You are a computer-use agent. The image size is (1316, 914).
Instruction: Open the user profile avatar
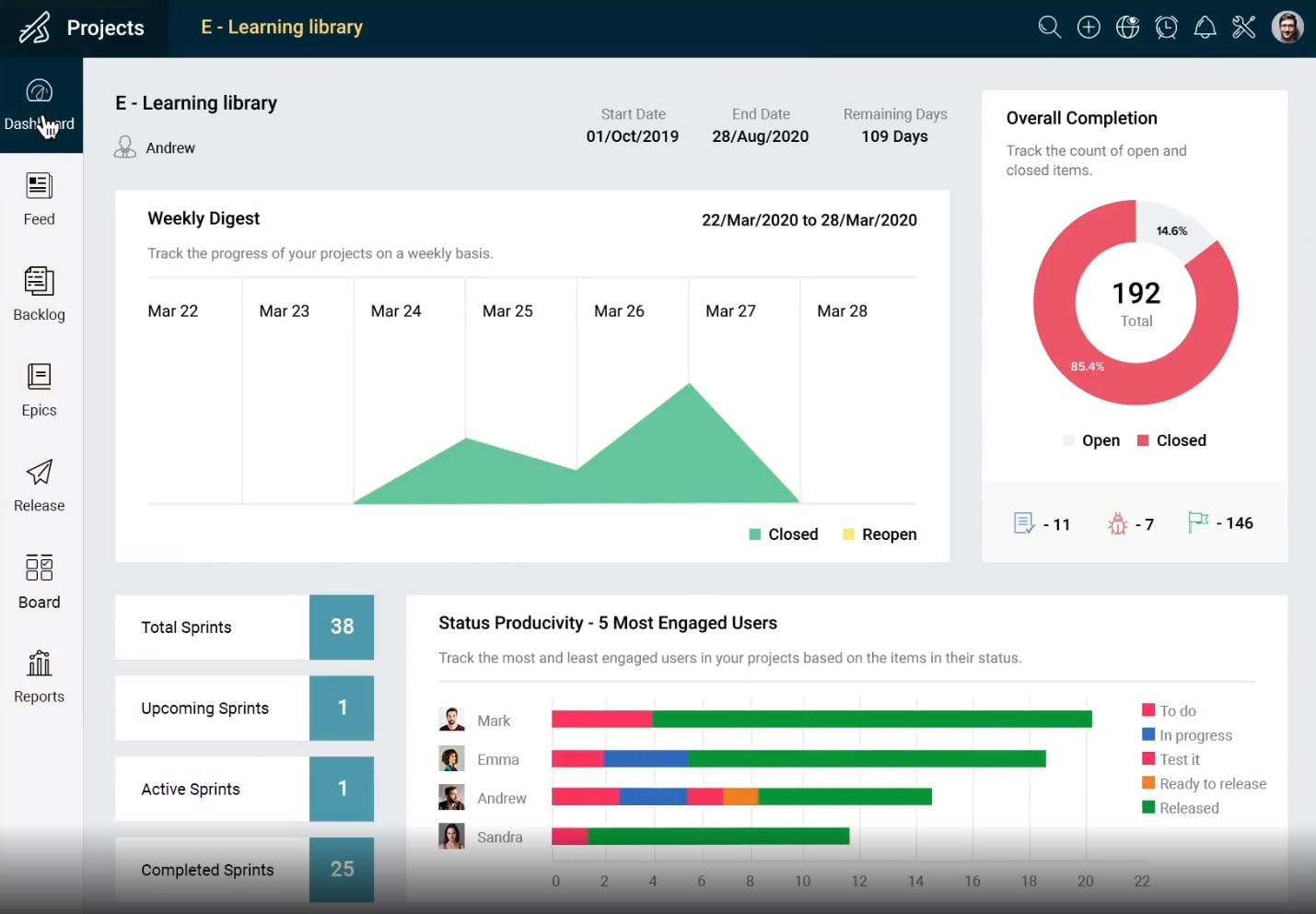pos(1287,27)
